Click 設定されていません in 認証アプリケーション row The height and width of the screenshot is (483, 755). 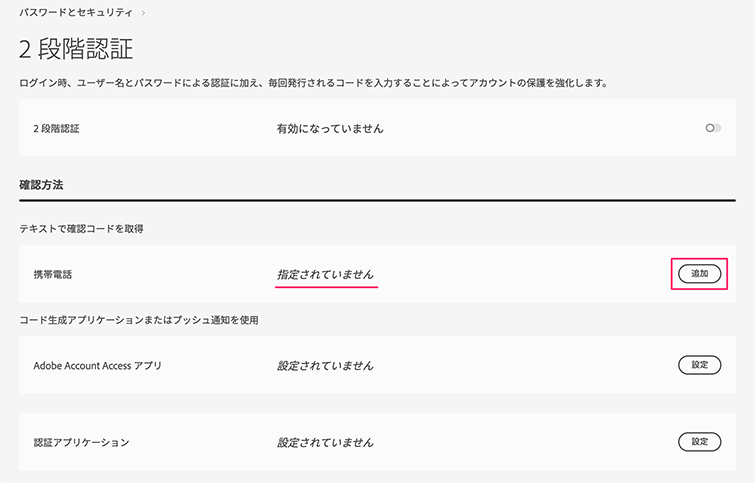point(325,441)
